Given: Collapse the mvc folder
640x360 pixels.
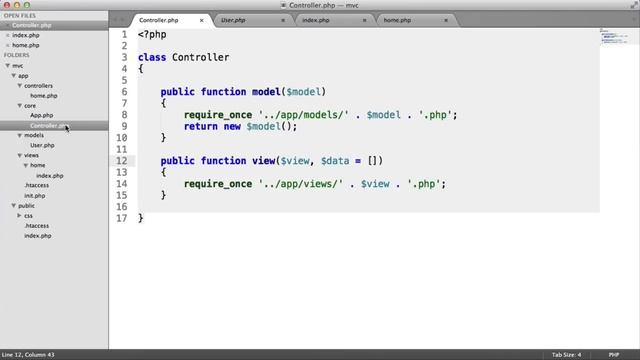Looking at the screenshot, I should pyautogui.click(x=7, y=65).
